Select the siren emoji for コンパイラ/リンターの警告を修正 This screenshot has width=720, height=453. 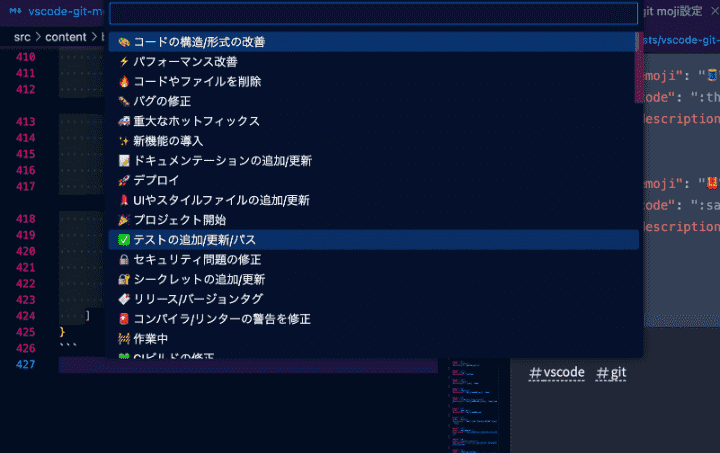pos(124,319)
